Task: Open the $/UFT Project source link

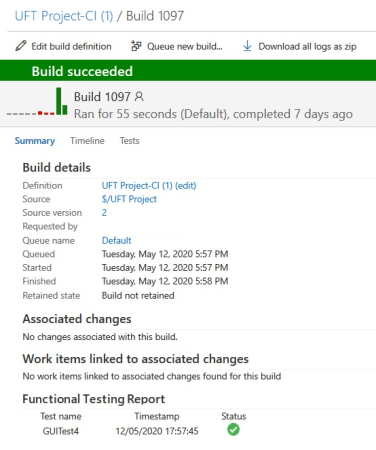Action: [129, 199]
